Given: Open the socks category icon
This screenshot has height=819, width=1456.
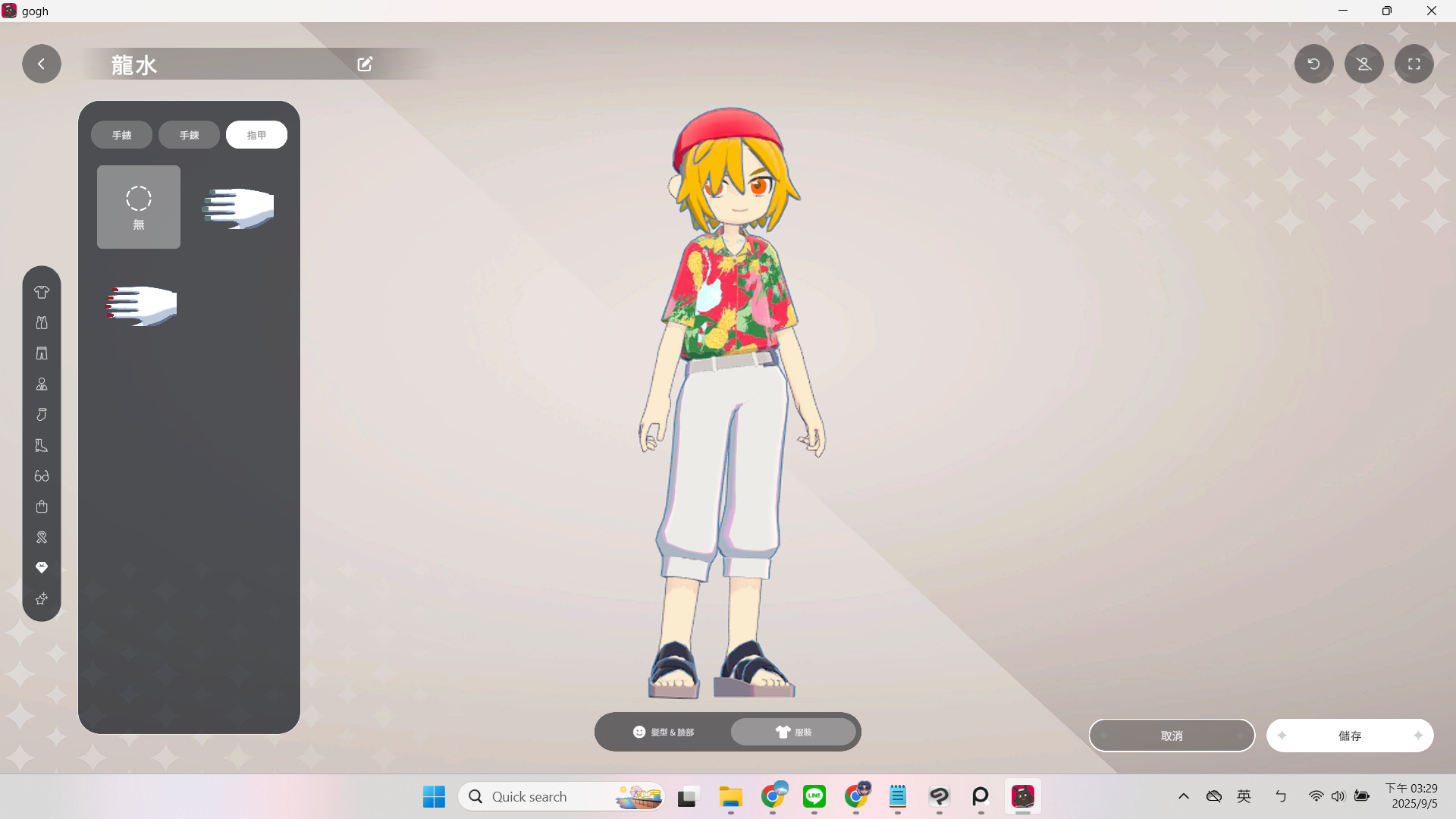Looking at the screenshot, I should tap(42, 415).
